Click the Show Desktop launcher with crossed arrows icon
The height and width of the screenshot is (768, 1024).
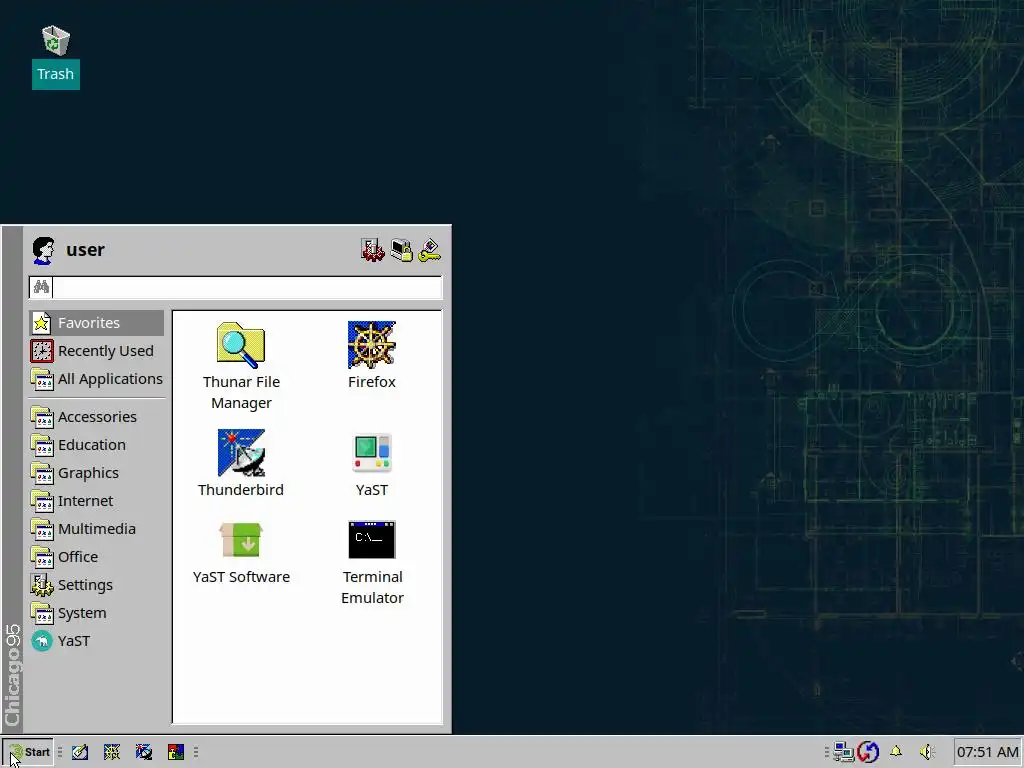pos(112,752)
